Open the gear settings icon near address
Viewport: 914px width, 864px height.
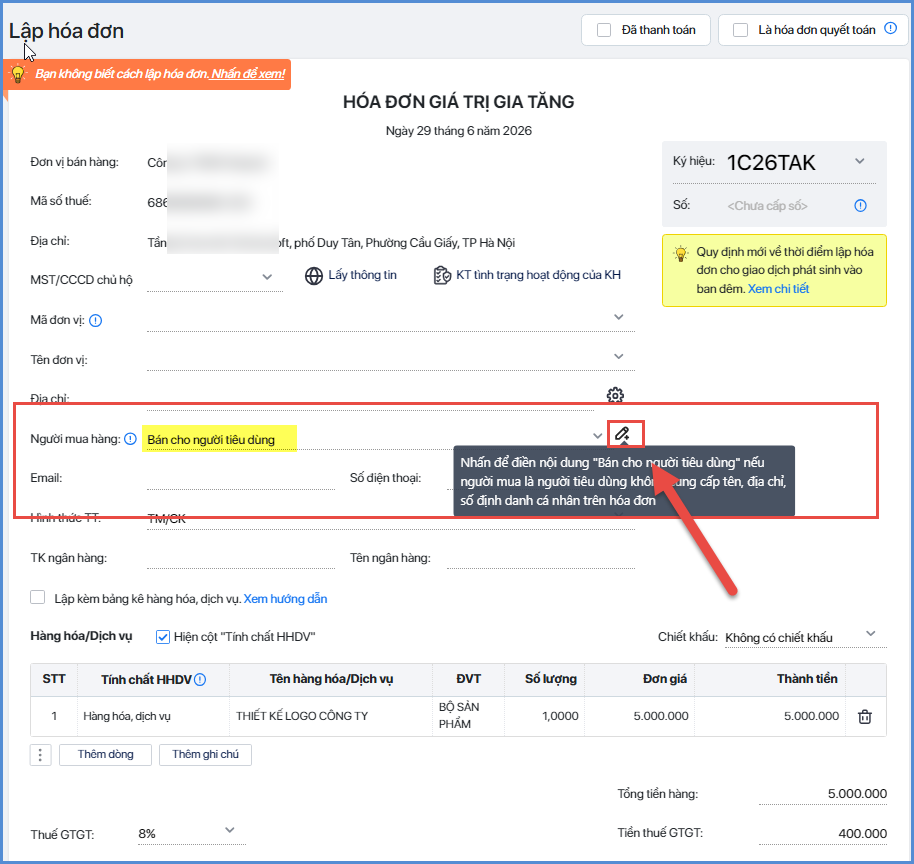pos(615,395)
